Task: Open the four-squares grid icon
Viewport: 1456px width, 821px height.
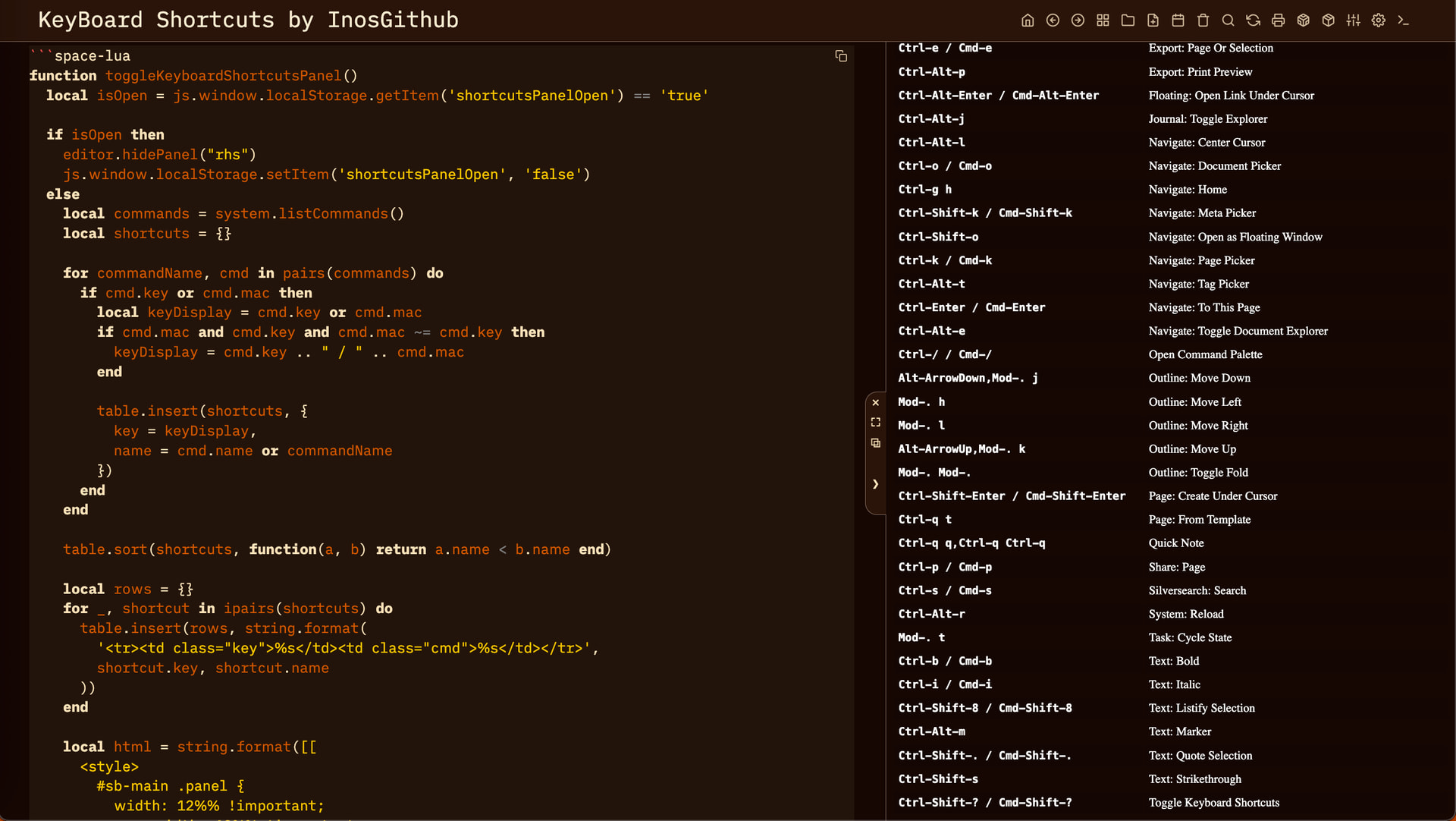Action: (x=1103, y=20)
